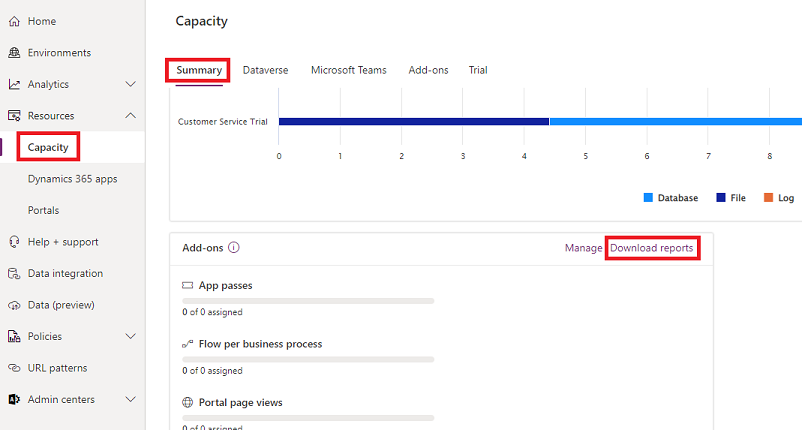Click the Manage link in Add-ons
802x430 pixels.
coord(583,248)
